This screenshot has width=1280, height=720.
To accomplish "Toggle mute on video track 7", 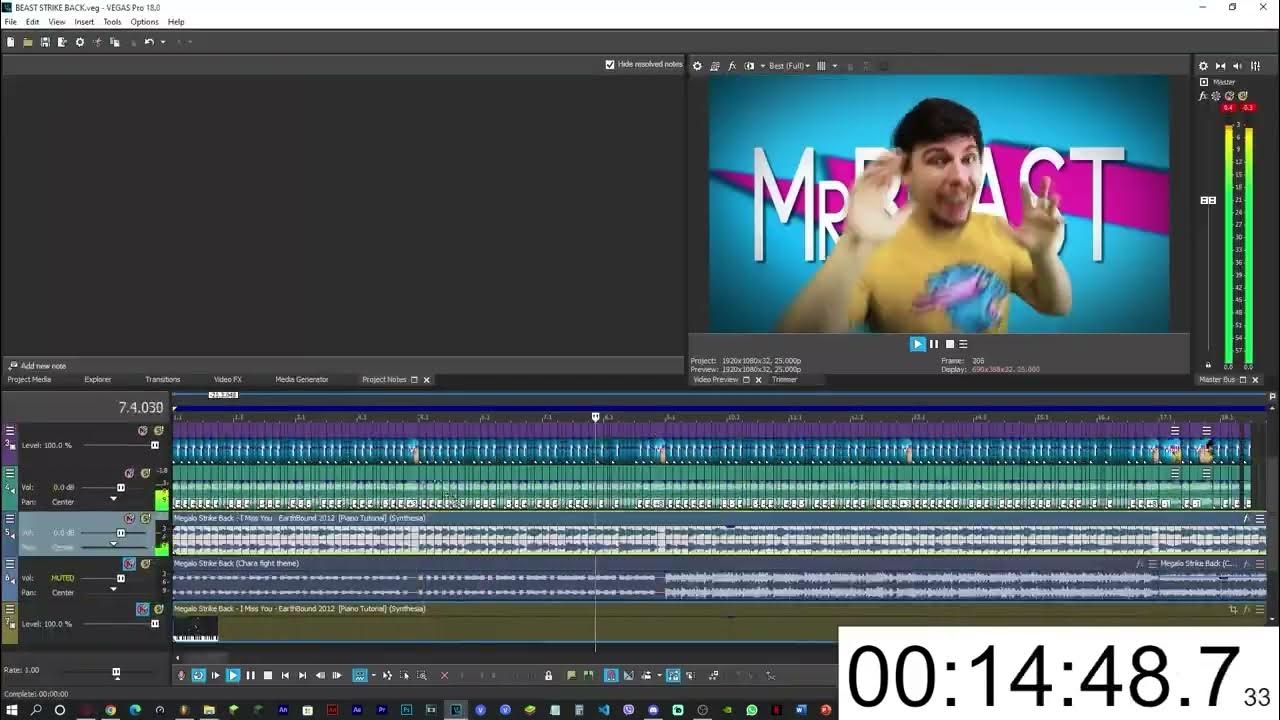I will pos(143,609).
